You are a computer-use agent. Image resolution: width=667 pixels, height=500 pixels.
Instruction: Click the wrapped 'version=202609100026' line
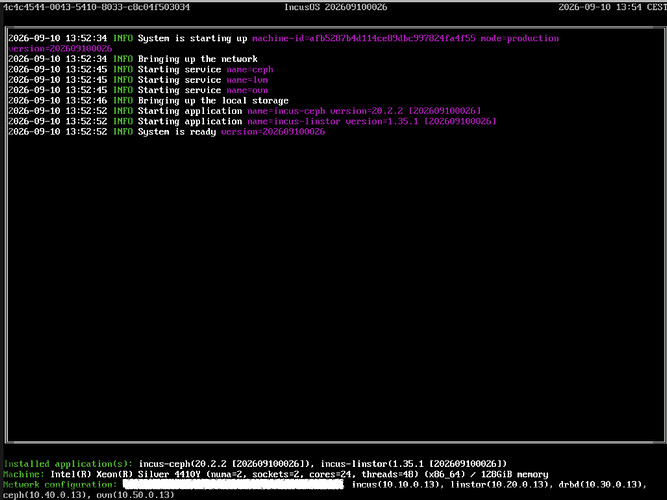(60, 49)
